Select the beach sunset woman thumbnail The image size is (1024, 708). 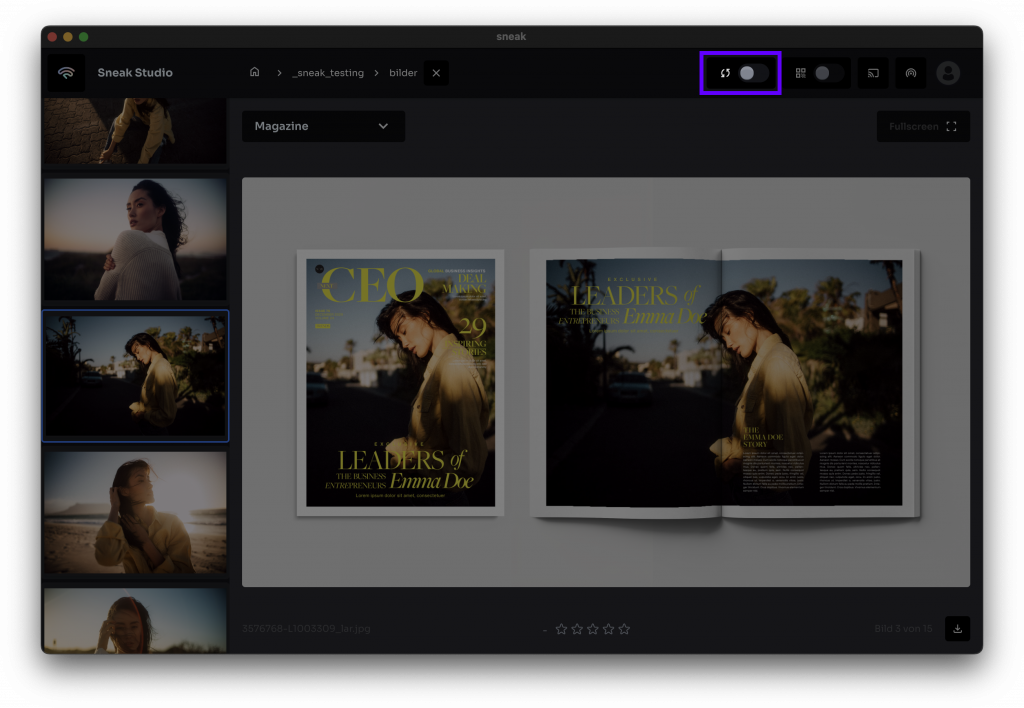click(135, 512)
